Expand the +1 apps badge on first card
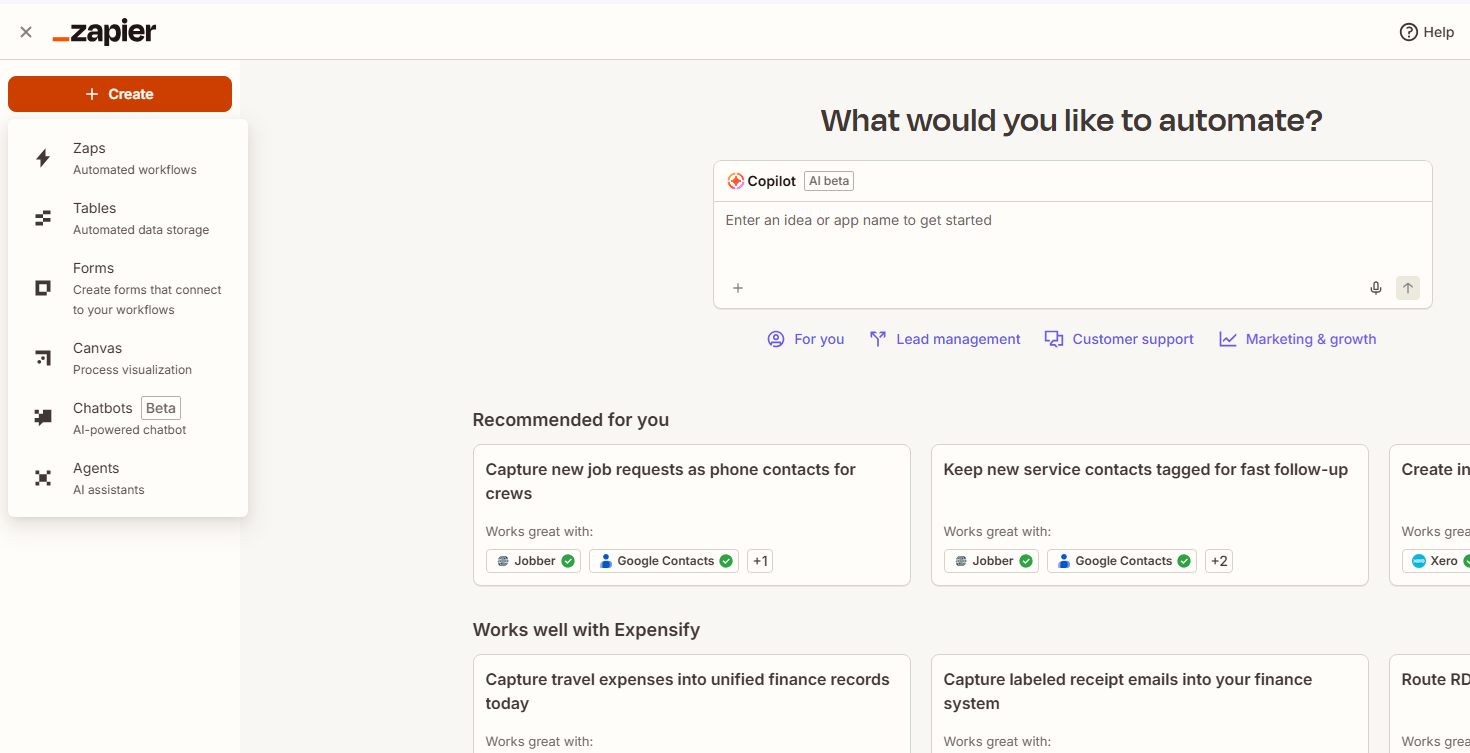 click(x=760, y=561)
